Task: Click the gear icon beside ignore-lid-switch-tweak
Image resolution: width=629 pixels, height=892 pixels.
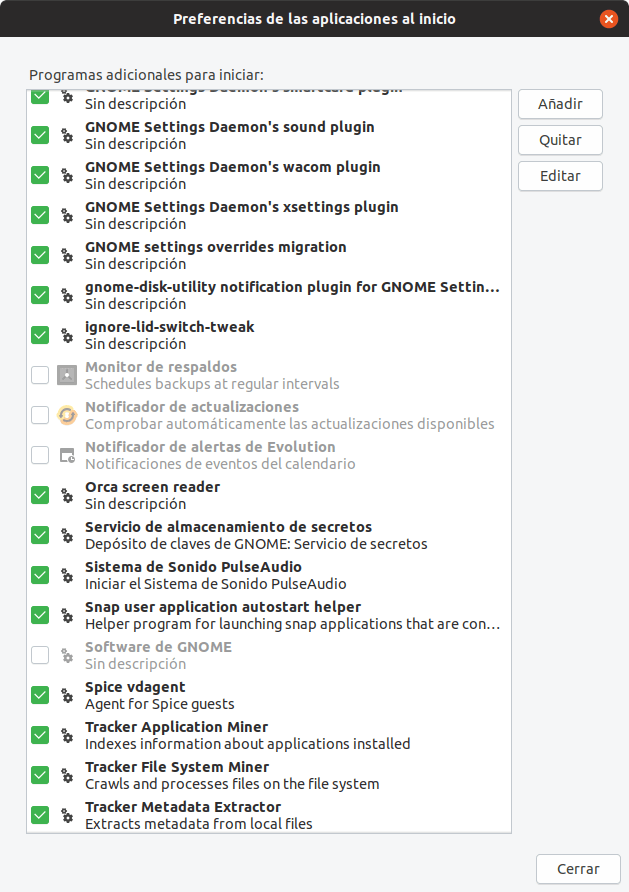Action: click(x=67, y=335)
